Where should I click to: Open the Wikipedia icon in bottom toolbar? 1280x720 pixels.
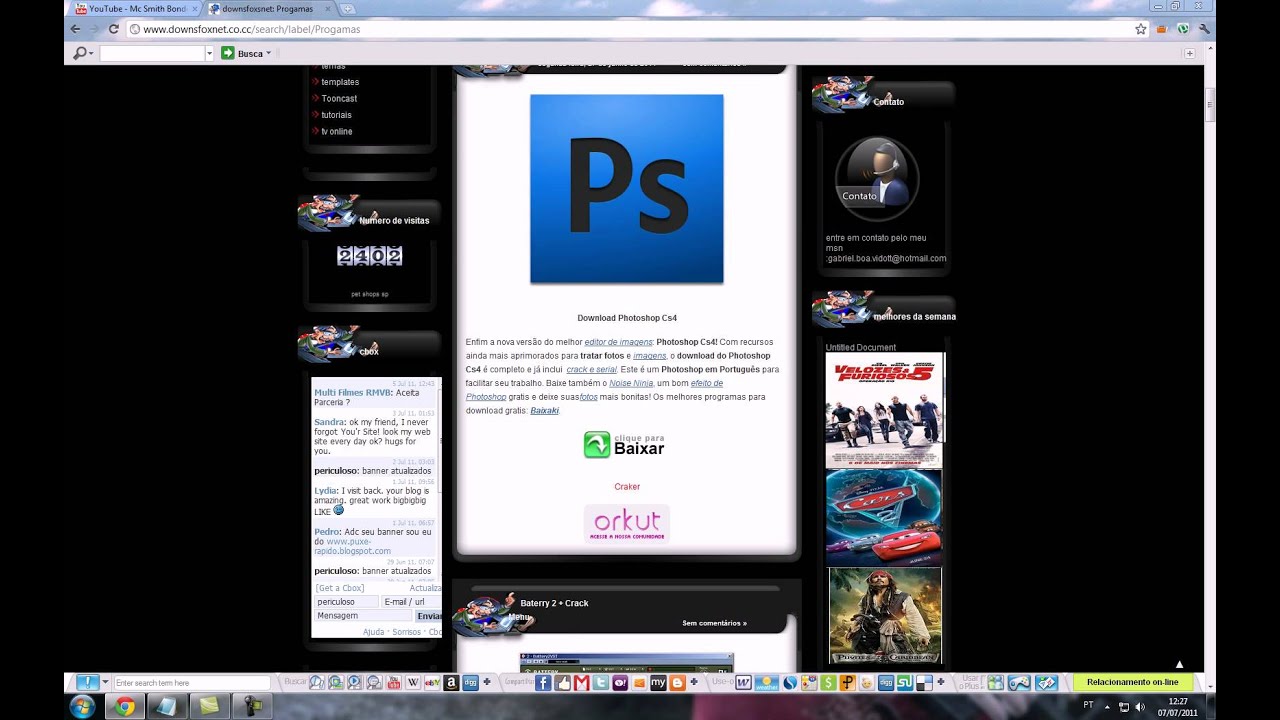413,683
